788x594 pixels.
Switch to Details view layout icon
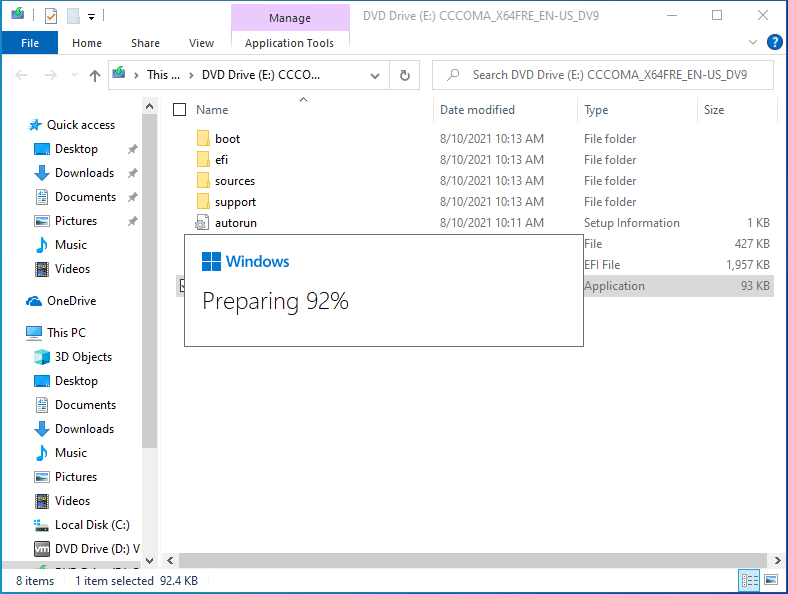749,581
